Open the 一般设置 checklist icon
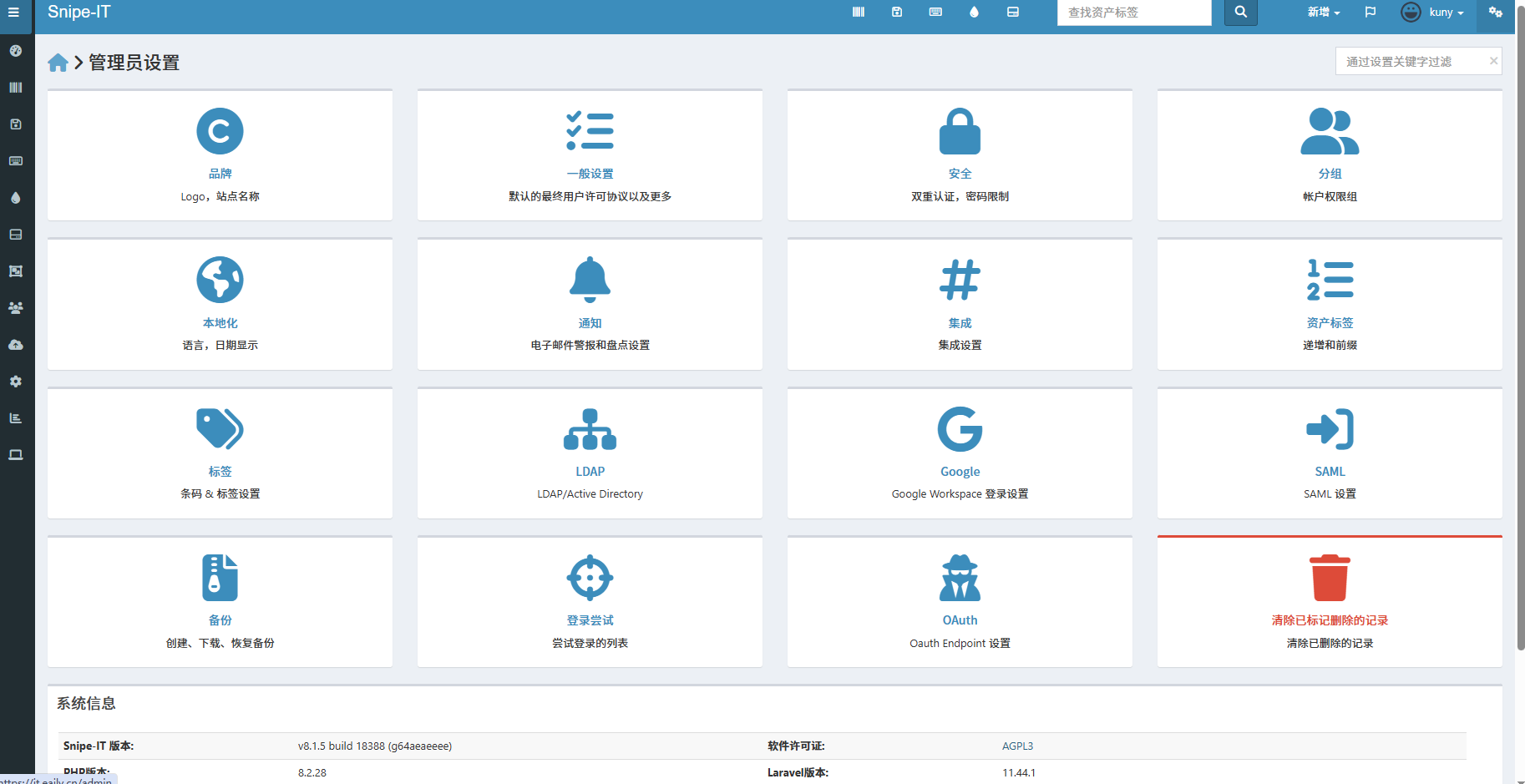The height and width of the screenshot is (784, 1525). pos(590,131)
